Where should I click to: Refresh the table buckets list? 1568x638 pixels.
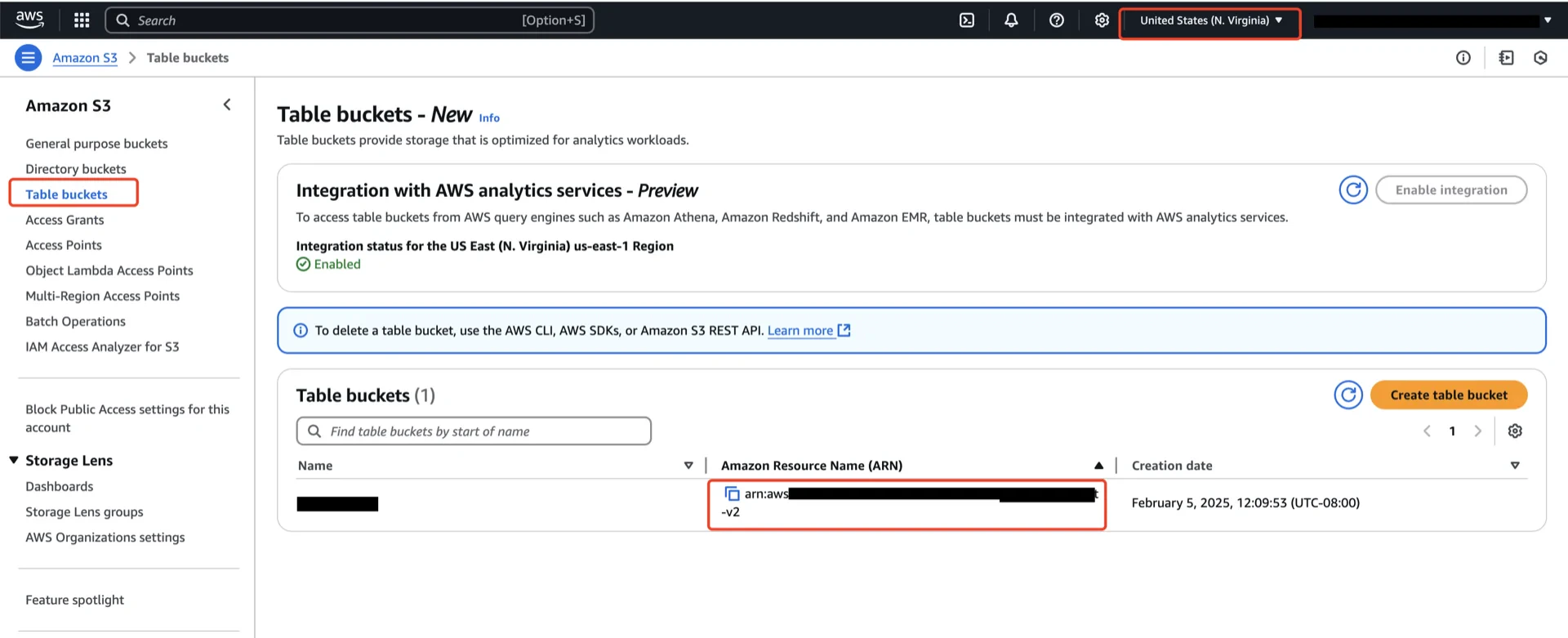click(x=1348, y=395)
